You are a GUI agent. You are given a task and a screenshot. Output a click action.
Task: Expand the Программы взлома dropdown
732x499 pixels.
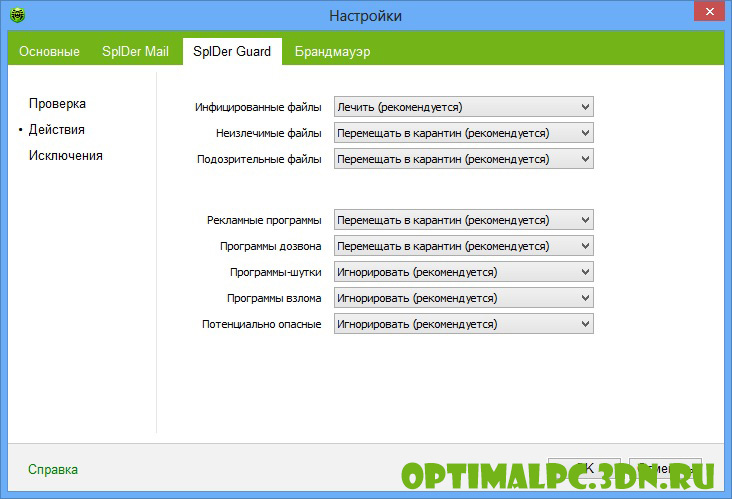tap(464, 298)
